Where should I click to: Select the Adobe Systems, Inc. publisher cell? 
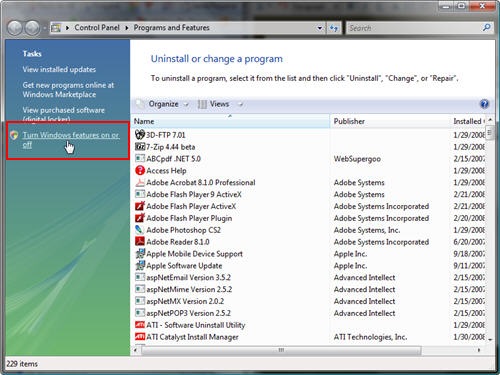click(x=367, y=230)
